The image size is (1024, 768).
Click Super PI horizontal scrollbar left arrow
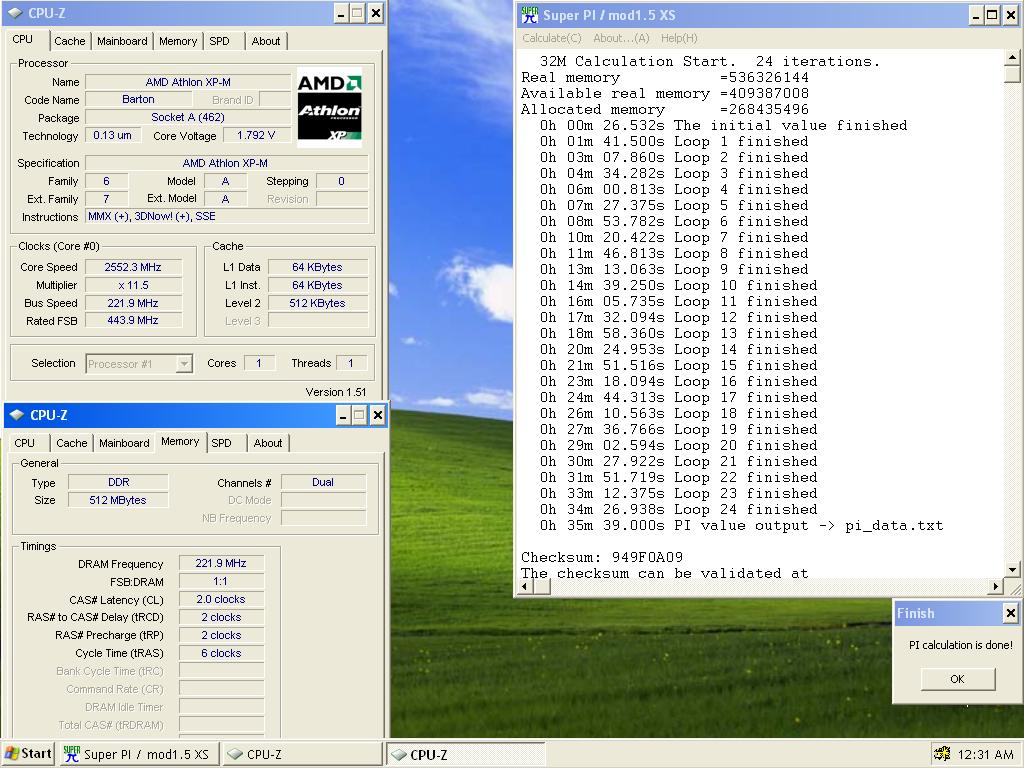(524, 586)
